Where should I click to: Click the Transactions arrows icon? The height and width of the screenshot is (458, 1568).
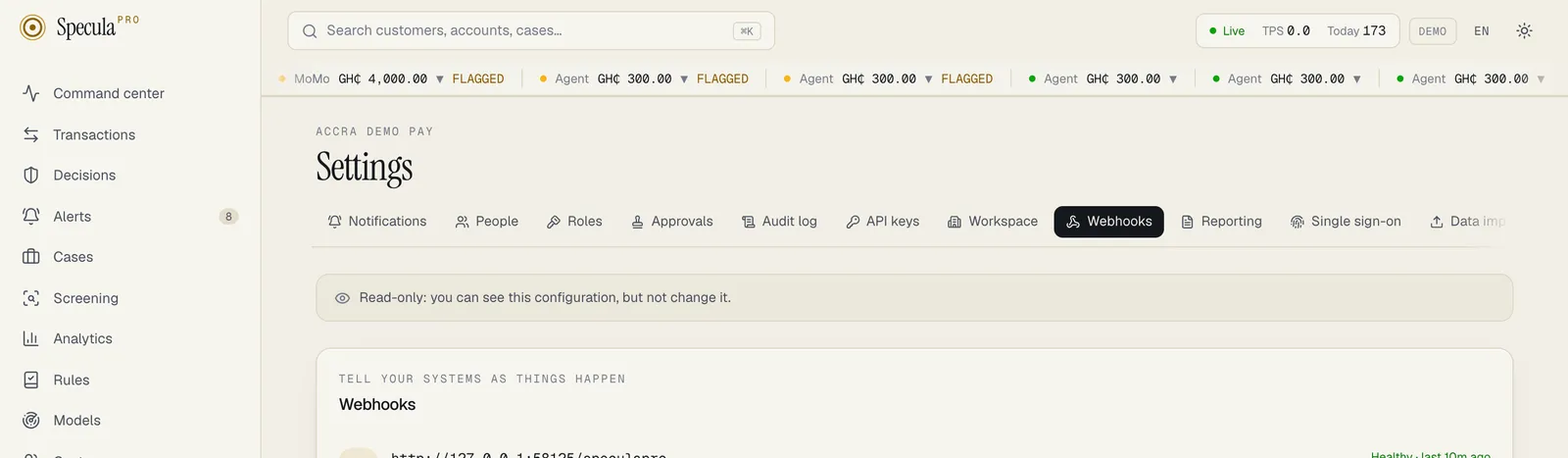click(x=31, y=134)
